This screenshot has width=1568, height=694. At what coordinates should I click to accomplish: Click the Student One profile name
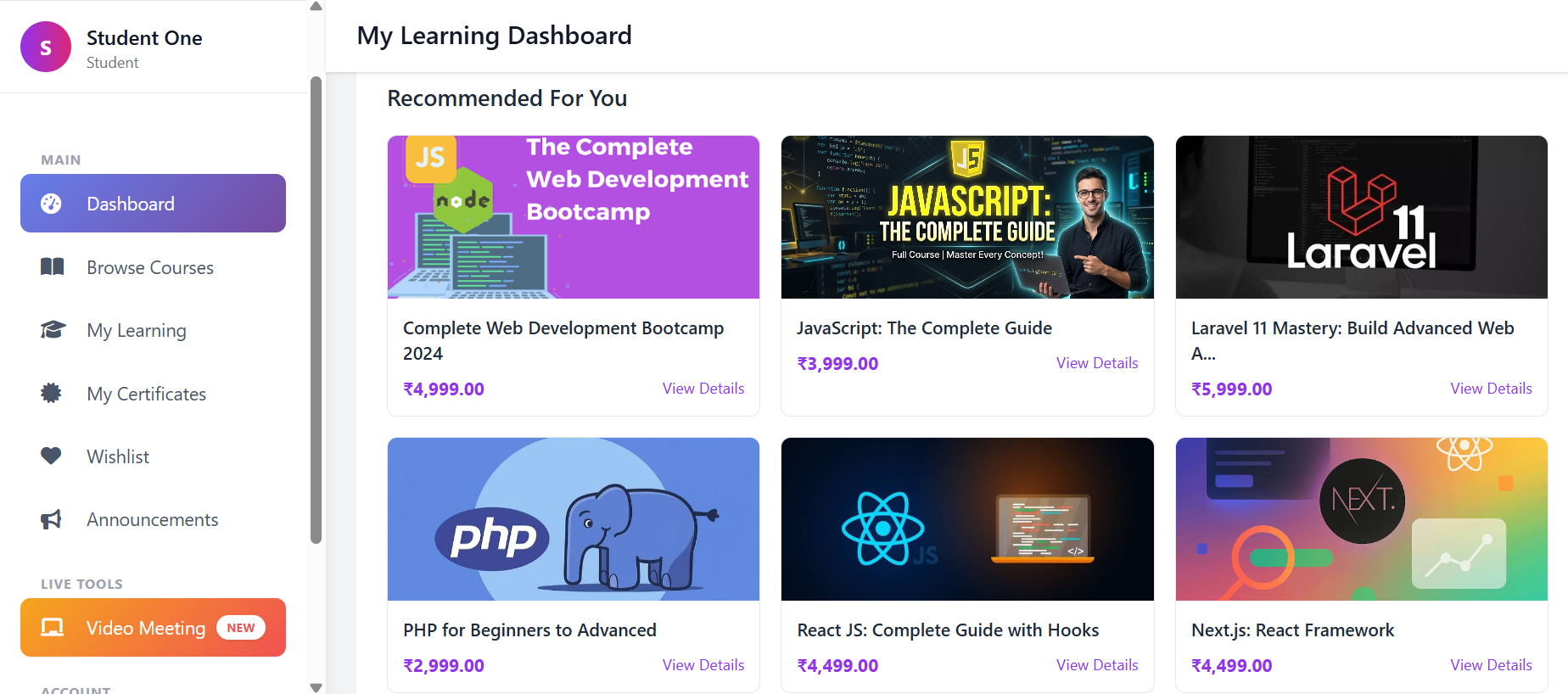coord(144,38)
